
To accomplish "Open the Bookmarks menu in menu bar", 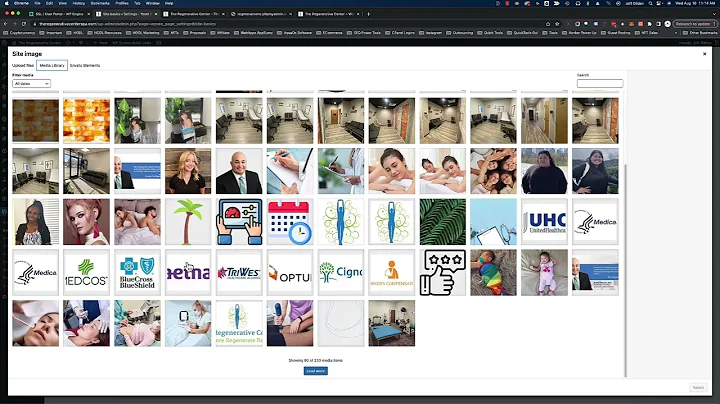I will coord(100,3).
